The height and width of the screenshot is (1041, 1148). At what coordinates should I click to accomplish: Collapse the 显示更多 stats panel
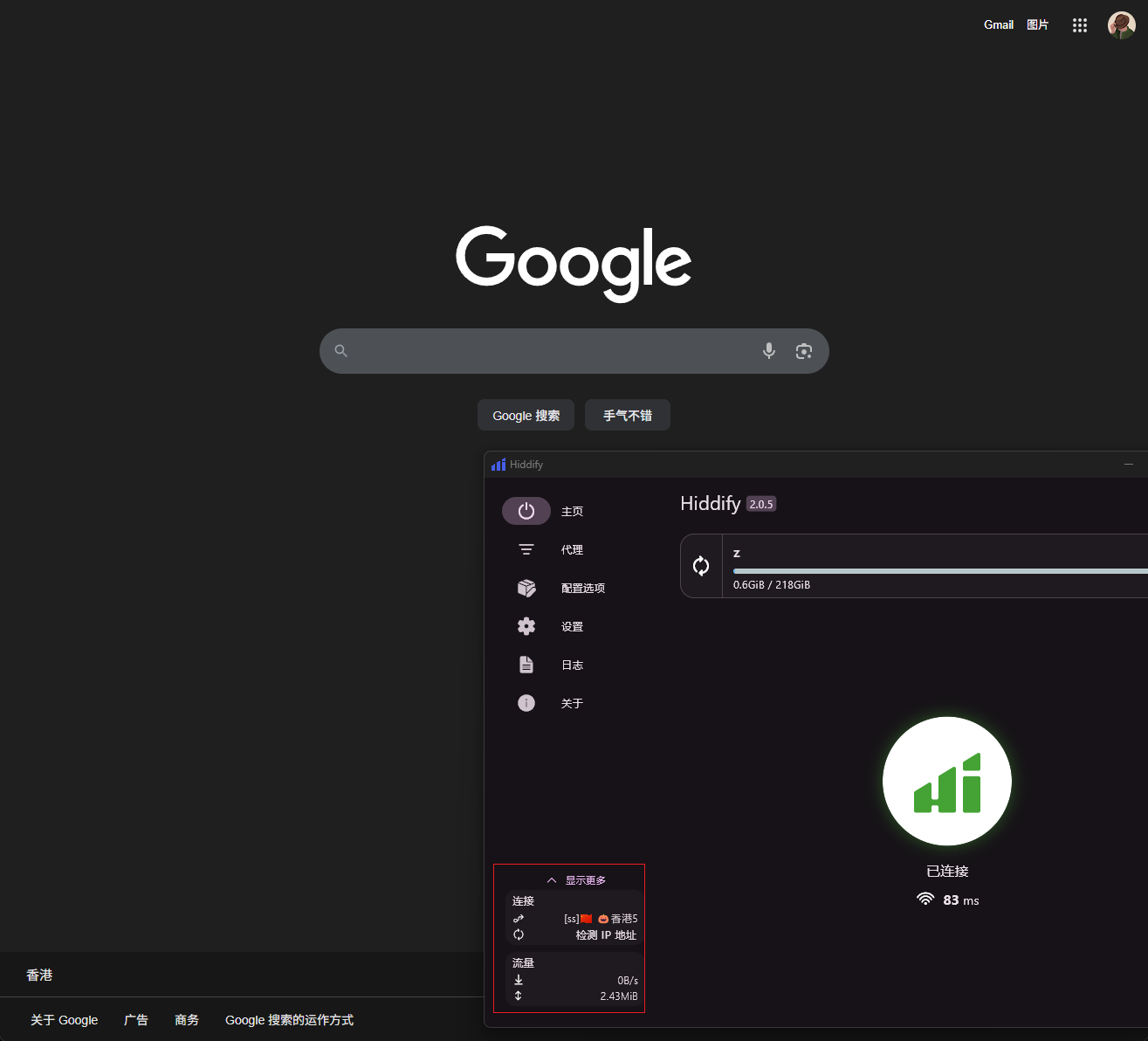click(576, 880)
